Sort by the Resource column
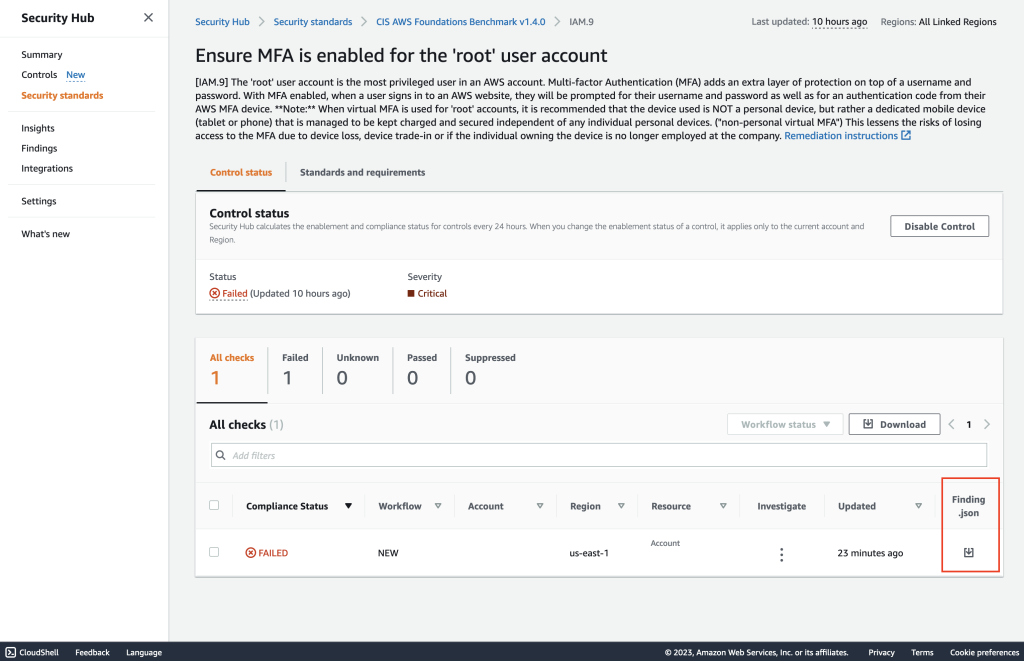The width and height of the screenshot is (1024, 661). (x=723, y=506)
